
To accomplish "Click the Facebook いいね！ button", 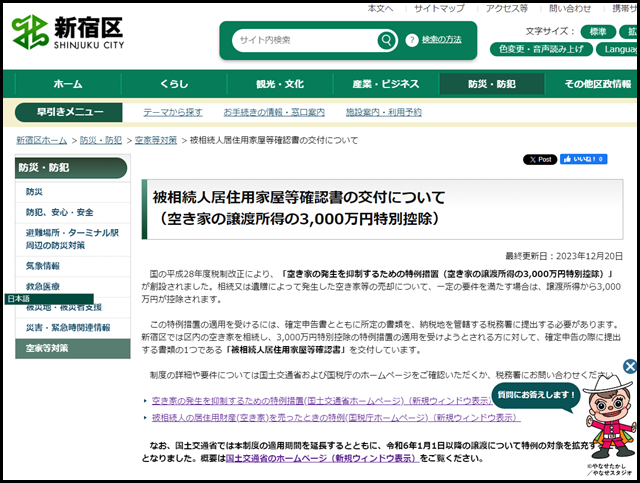I will [583, 159].
